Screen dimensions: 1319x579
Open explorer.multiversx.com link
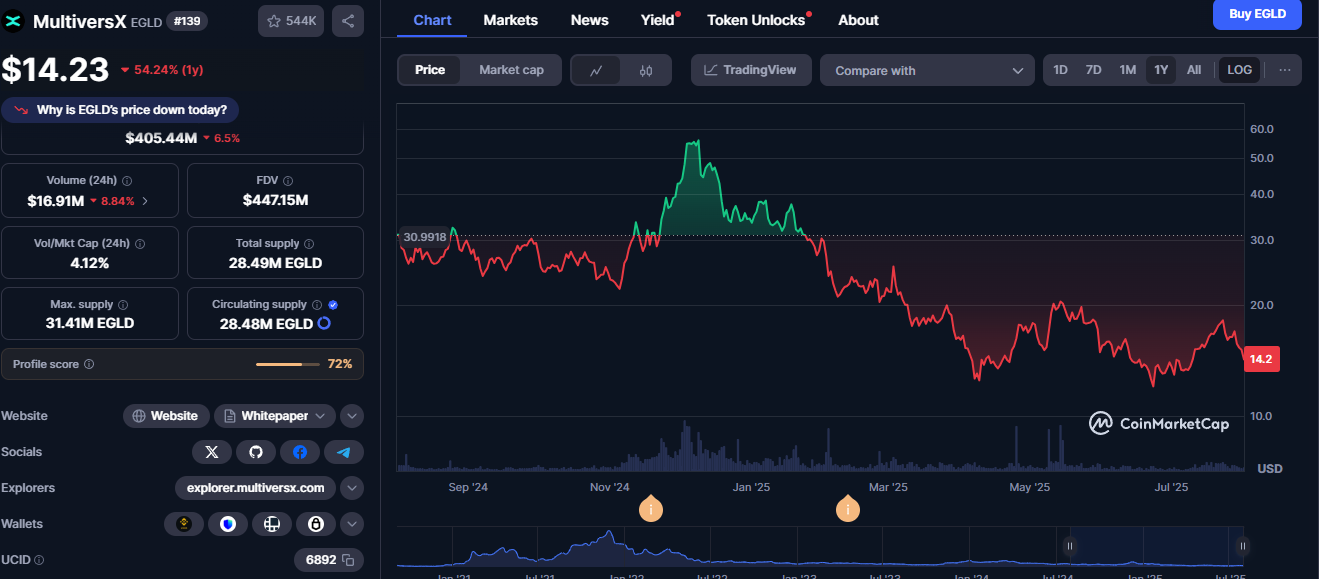tap(255, 488)
